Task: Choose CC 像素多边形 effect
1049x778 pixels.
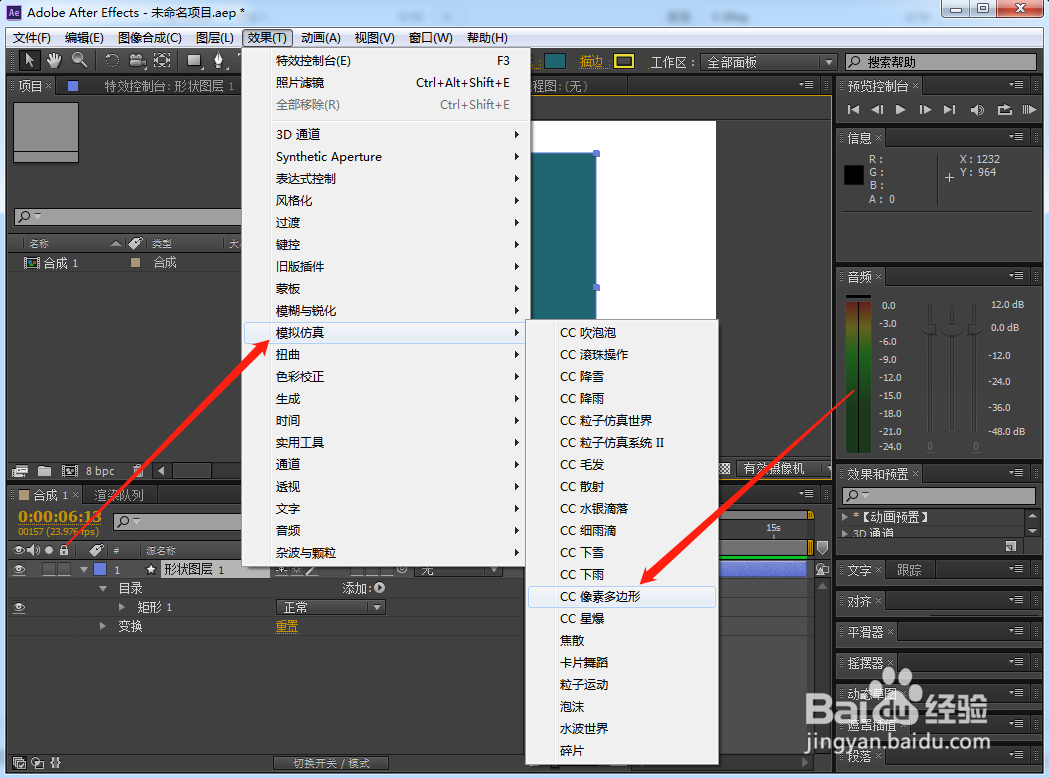Action: [x=622, y=597]
